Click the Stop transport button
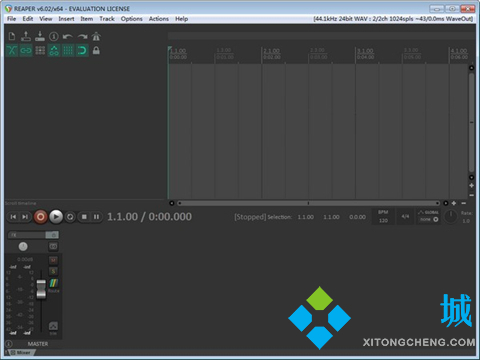Screen dimensions: 480x360 84,217
